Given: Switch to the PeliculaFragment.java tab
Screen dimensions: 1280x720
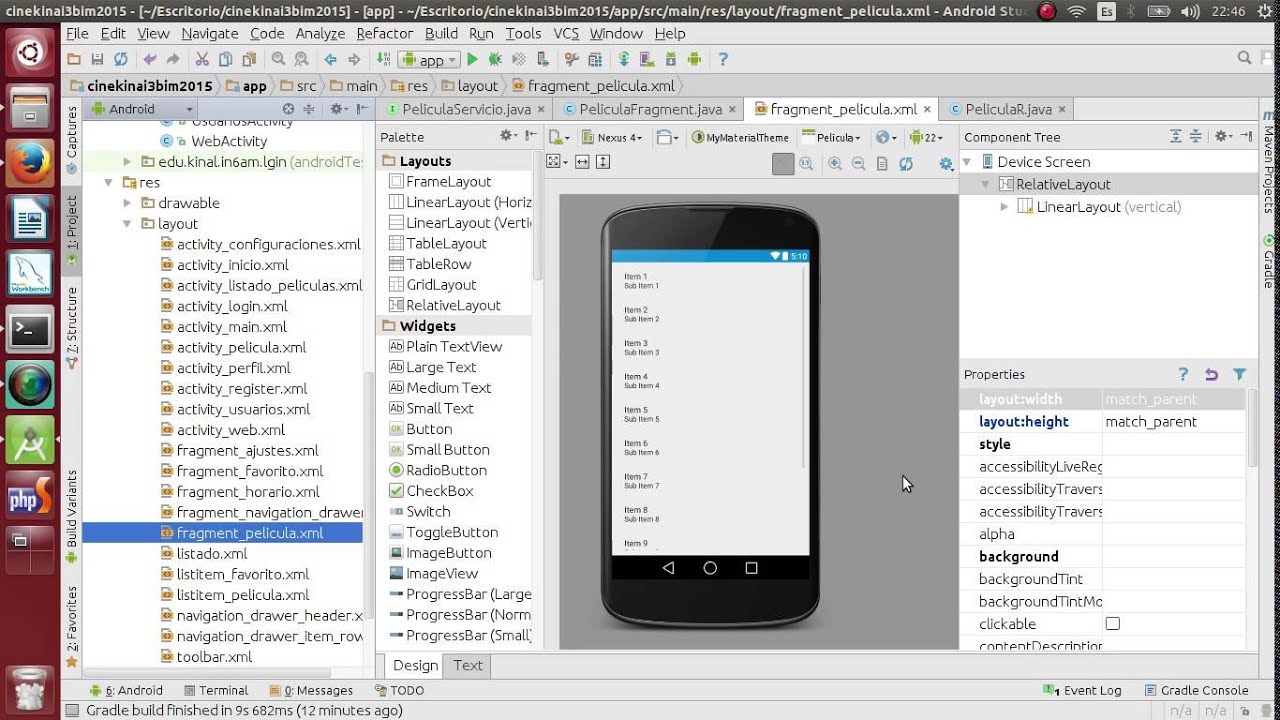Looking at the screenshot, I should click(650, 109).
